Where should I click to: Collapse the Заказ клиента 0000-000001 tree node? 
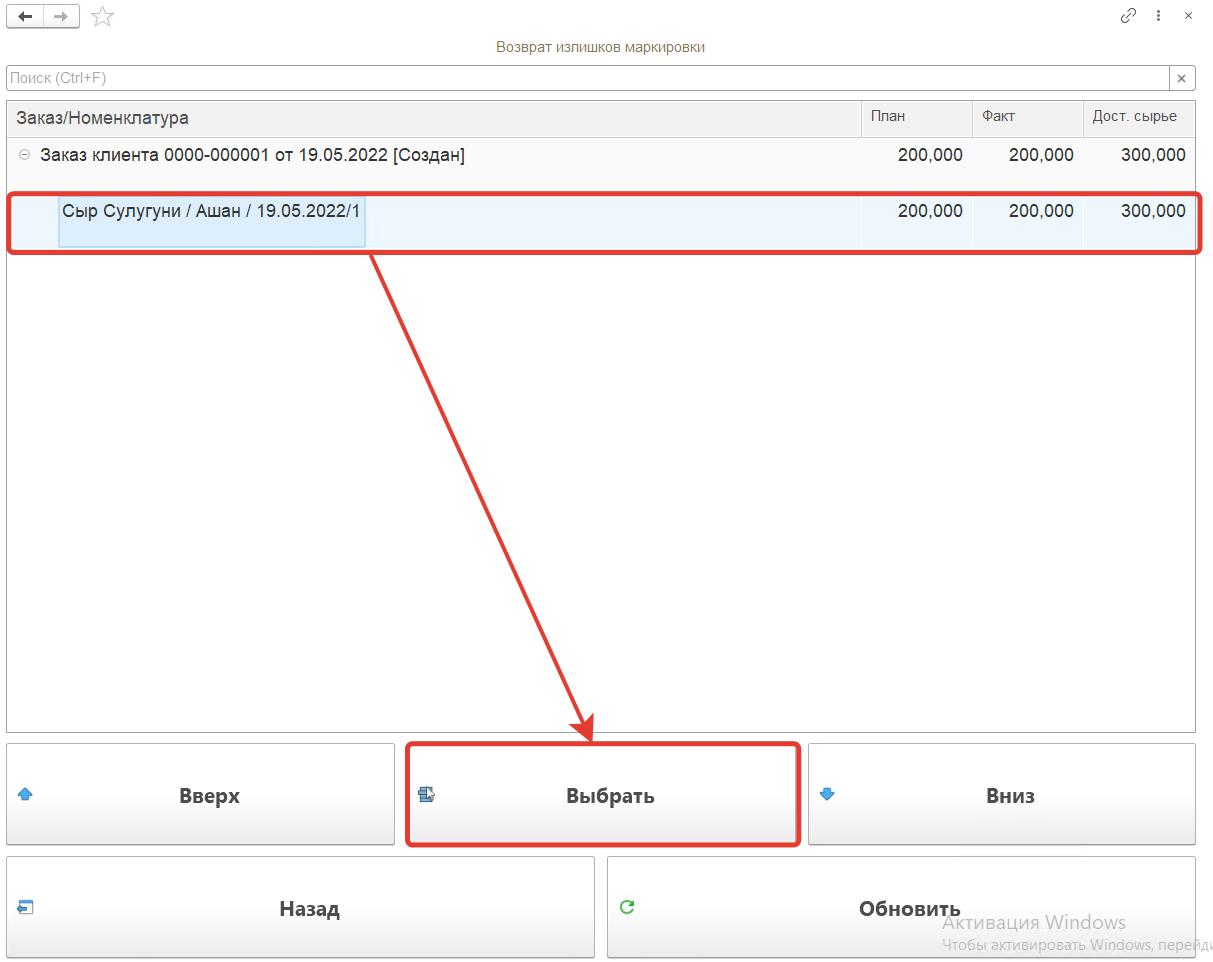click(25, 155)
